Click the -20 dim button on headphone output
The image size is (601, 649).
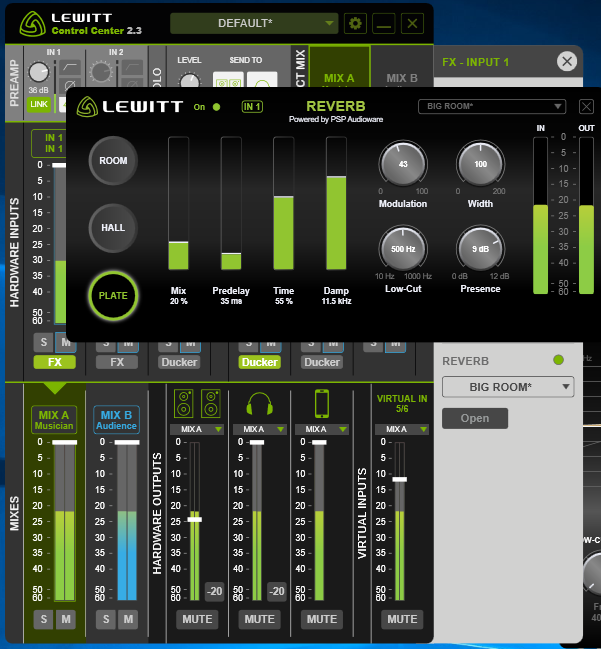coord(276,591)
